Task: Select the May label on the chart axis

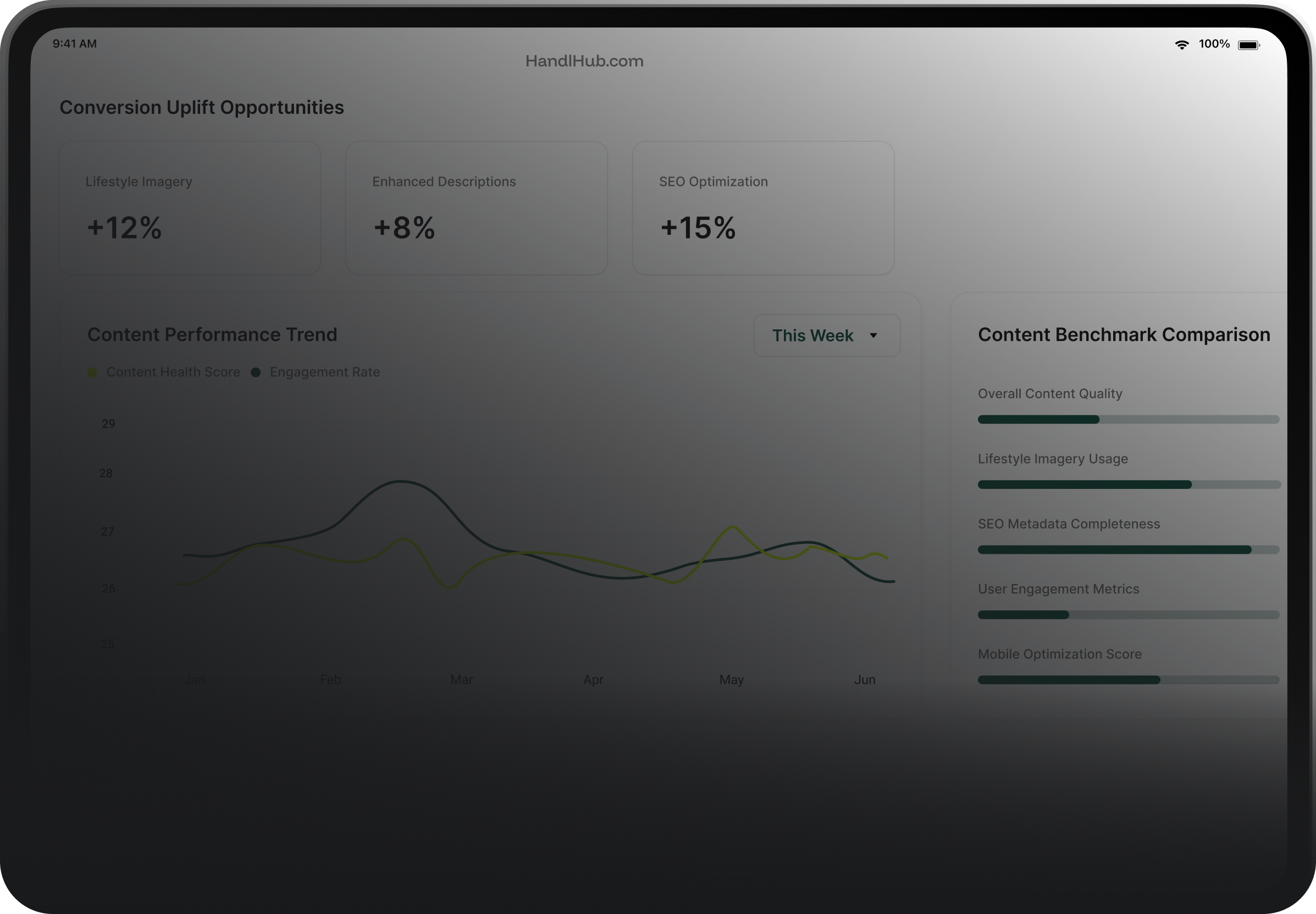Action: [731, 679]
